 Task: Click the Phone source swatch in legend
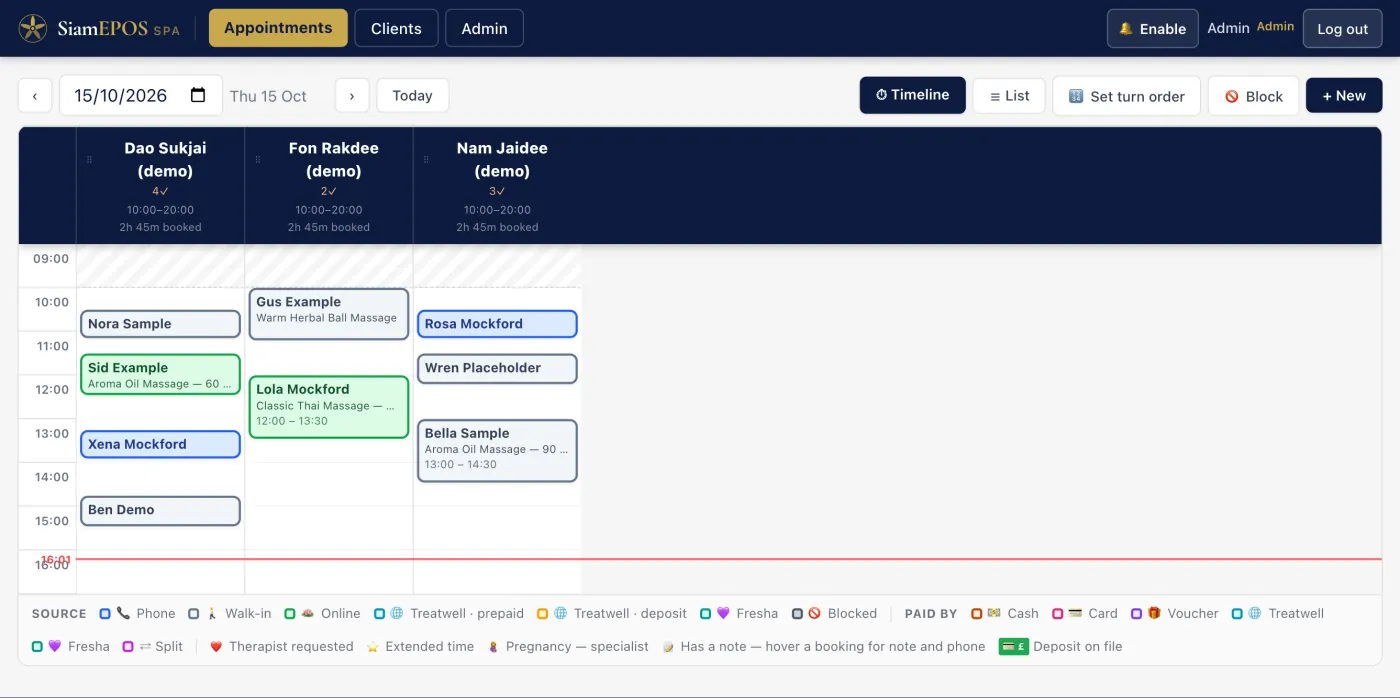point(105,614)
